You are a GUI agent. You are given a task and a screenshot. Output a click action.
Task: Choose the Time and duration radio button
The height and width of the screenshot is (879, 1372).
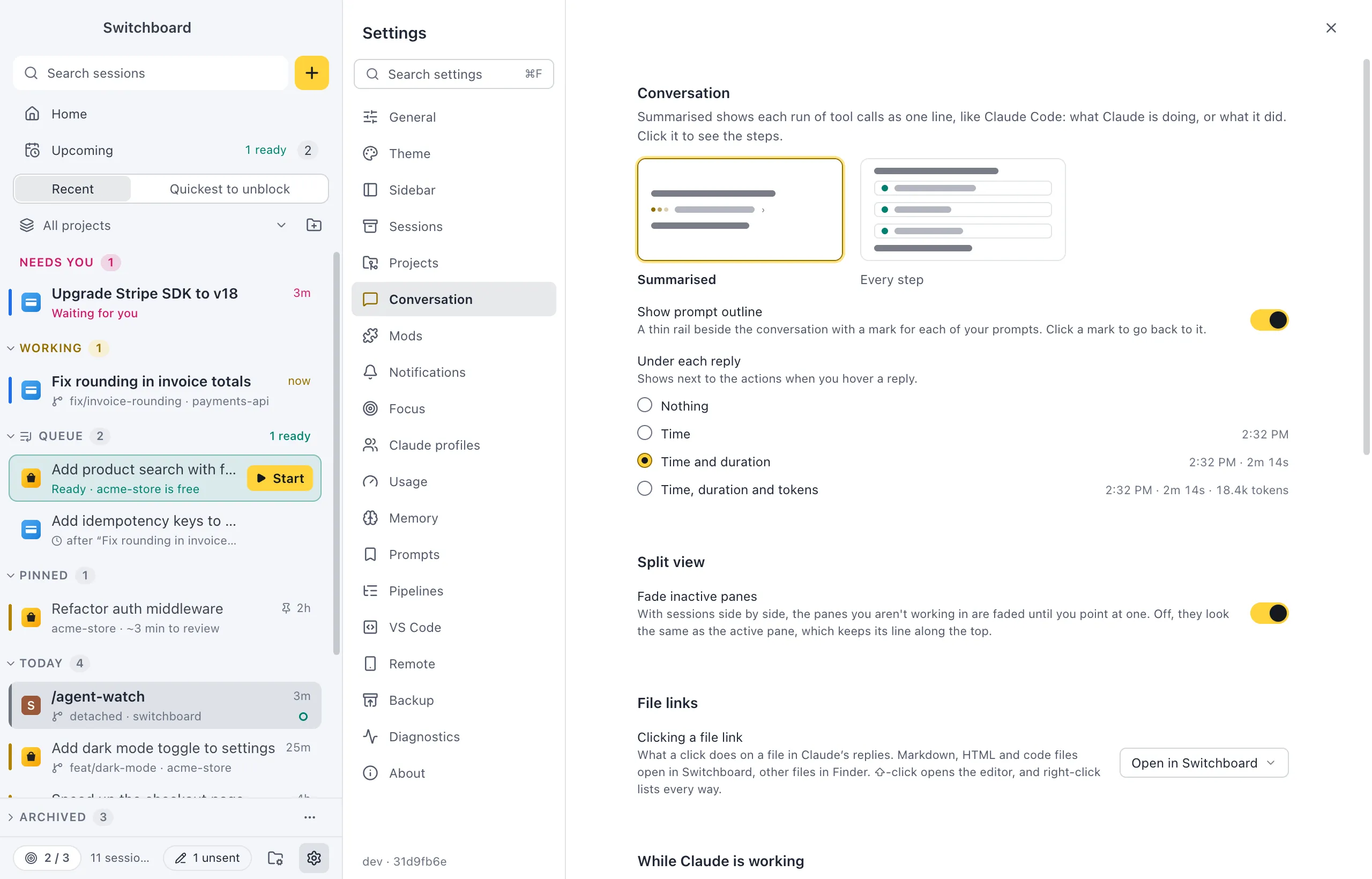[x=645, y=461]
